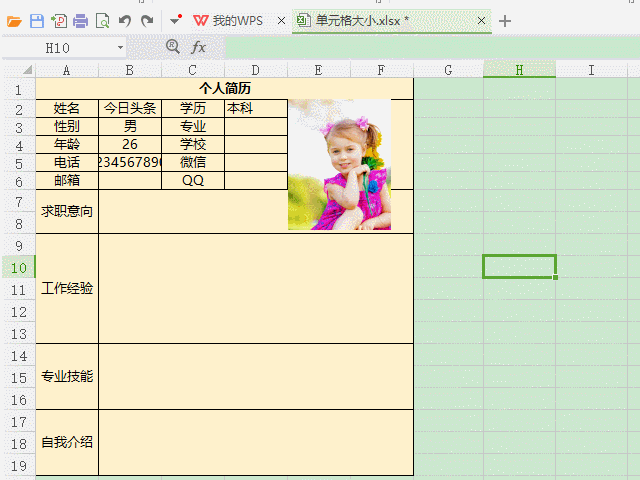Click the Save disk icon
This screenshot has height=480, width=640.
tap(37, 21)
